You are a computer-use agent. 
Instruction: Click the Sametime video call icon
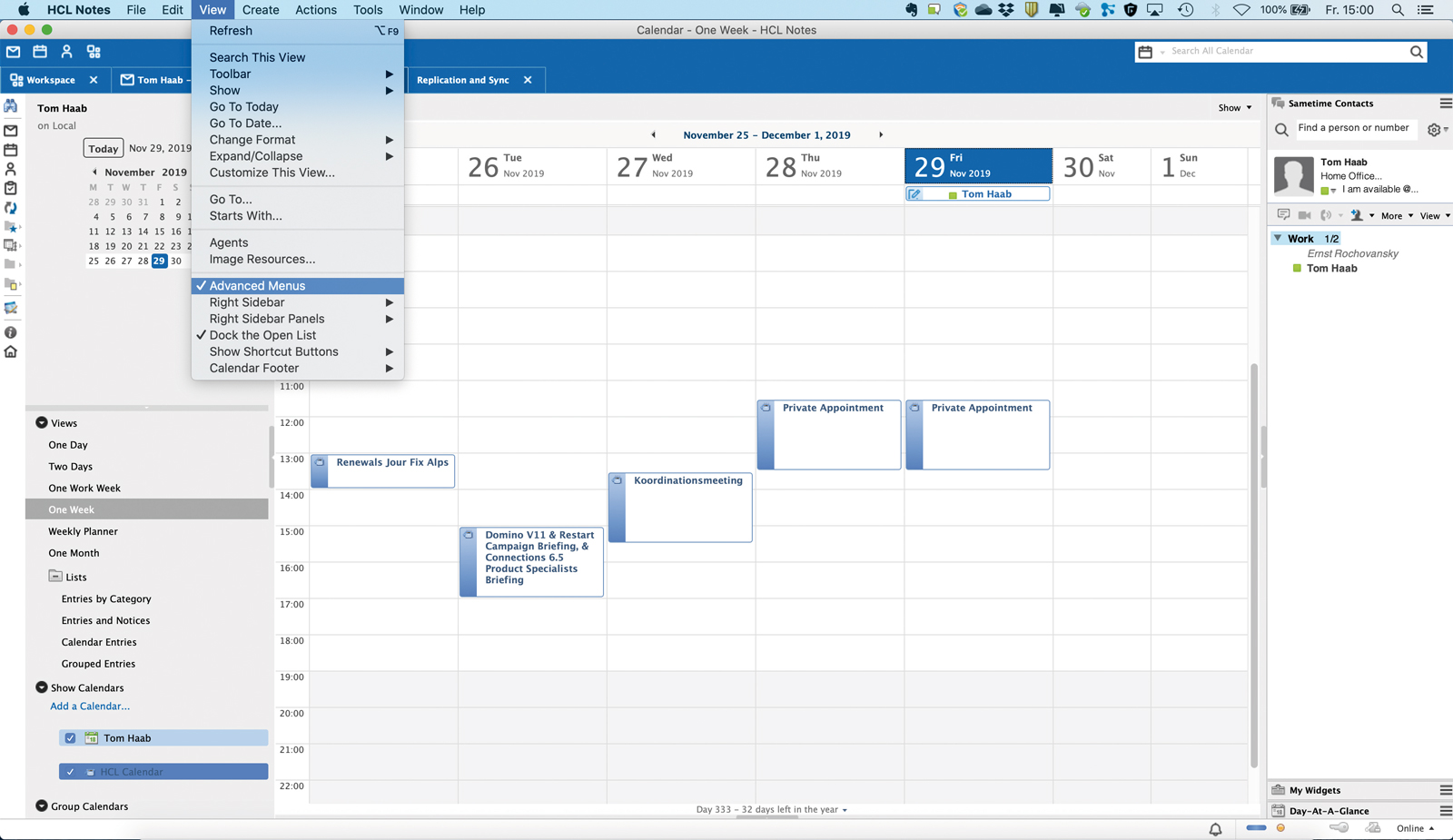point(1304,215)
